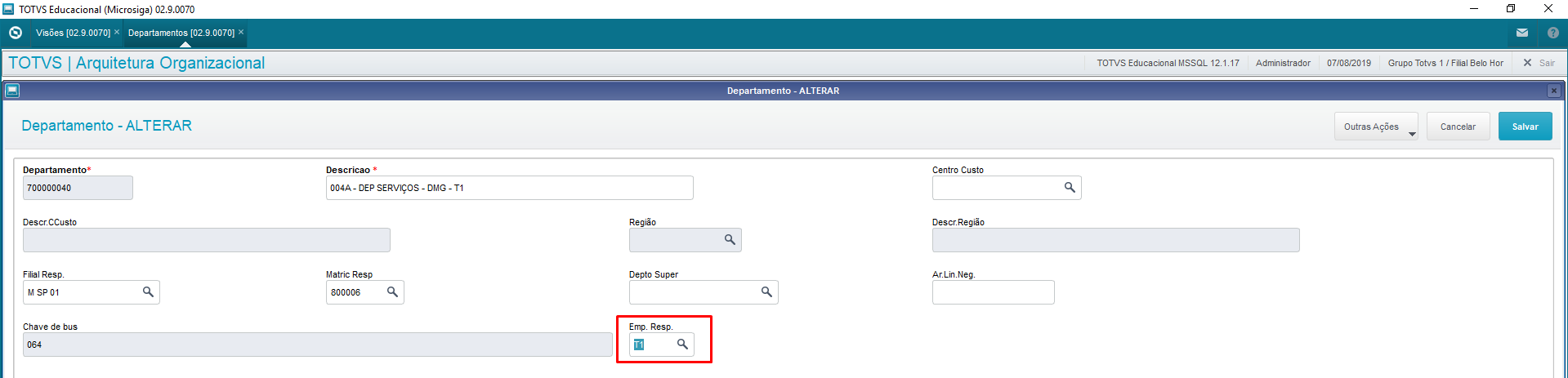
Task: Click the Matric Resp magnifier icon
Action: [392, 292]
